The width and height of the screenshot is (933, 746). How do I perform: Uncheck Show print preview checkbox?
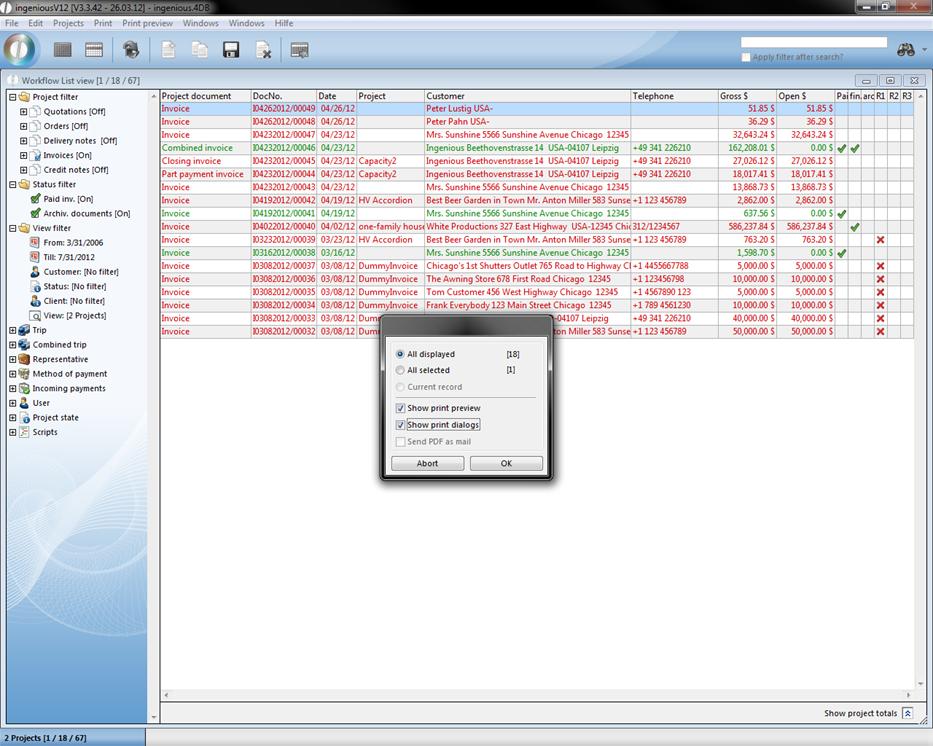coord(401,408)
